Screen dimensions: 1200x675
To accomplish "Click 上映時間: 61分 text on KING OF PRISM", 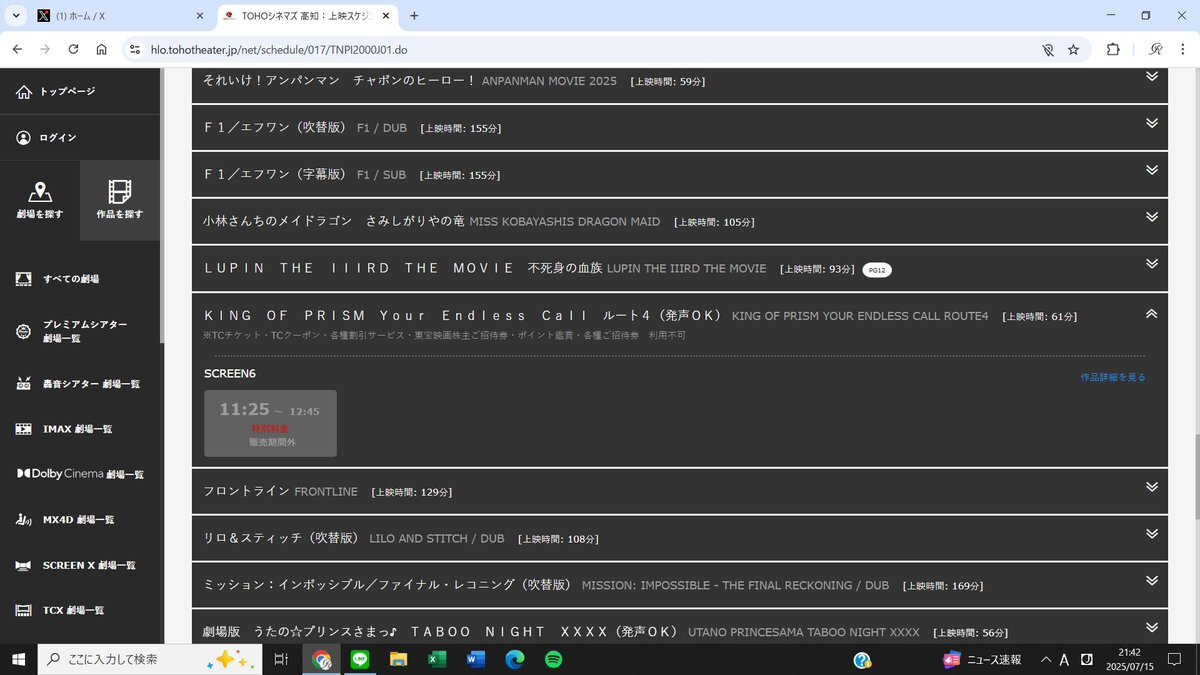I will tap(1040, 317).
